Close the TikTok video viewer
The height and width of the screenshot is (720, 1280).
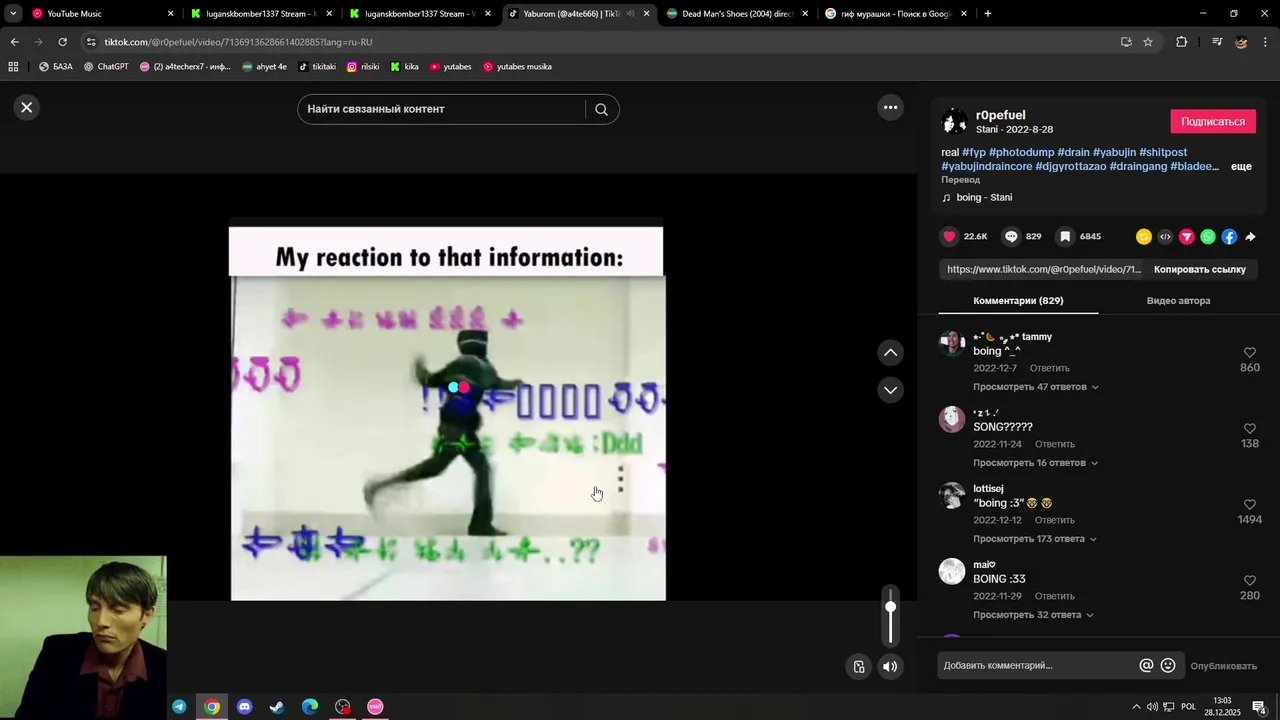point(27,107)
